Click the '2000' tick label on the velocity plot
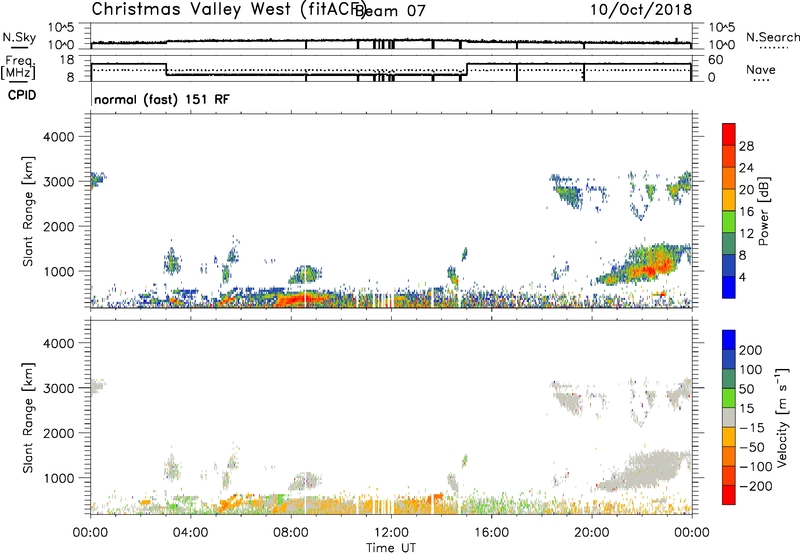This screenshot has height=554, width=800. (x=58, y=433)
